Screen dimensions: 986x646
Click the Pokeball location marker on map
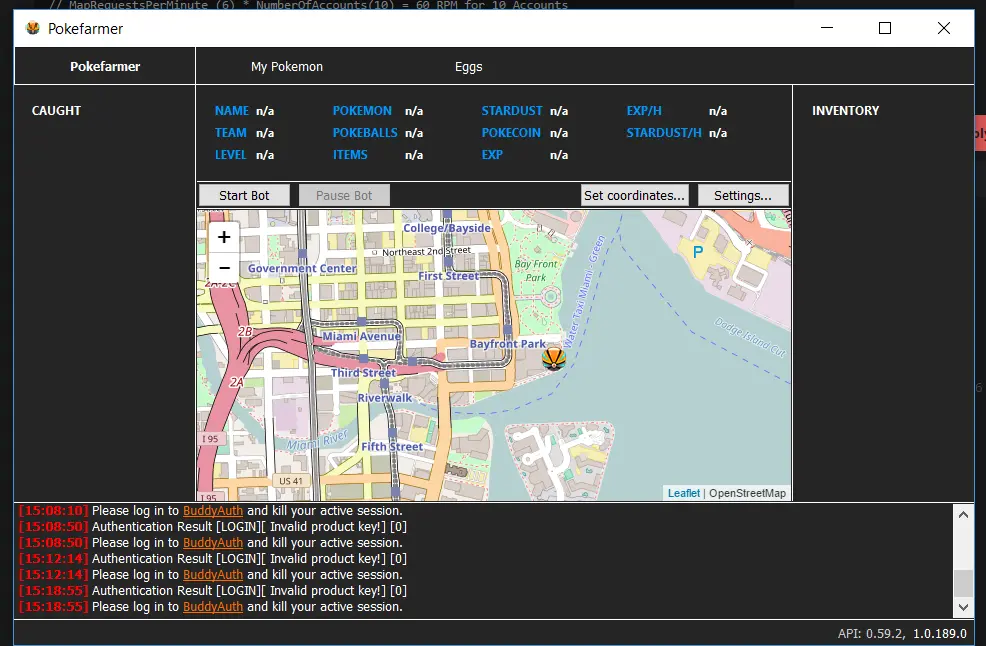click(553, 358)
